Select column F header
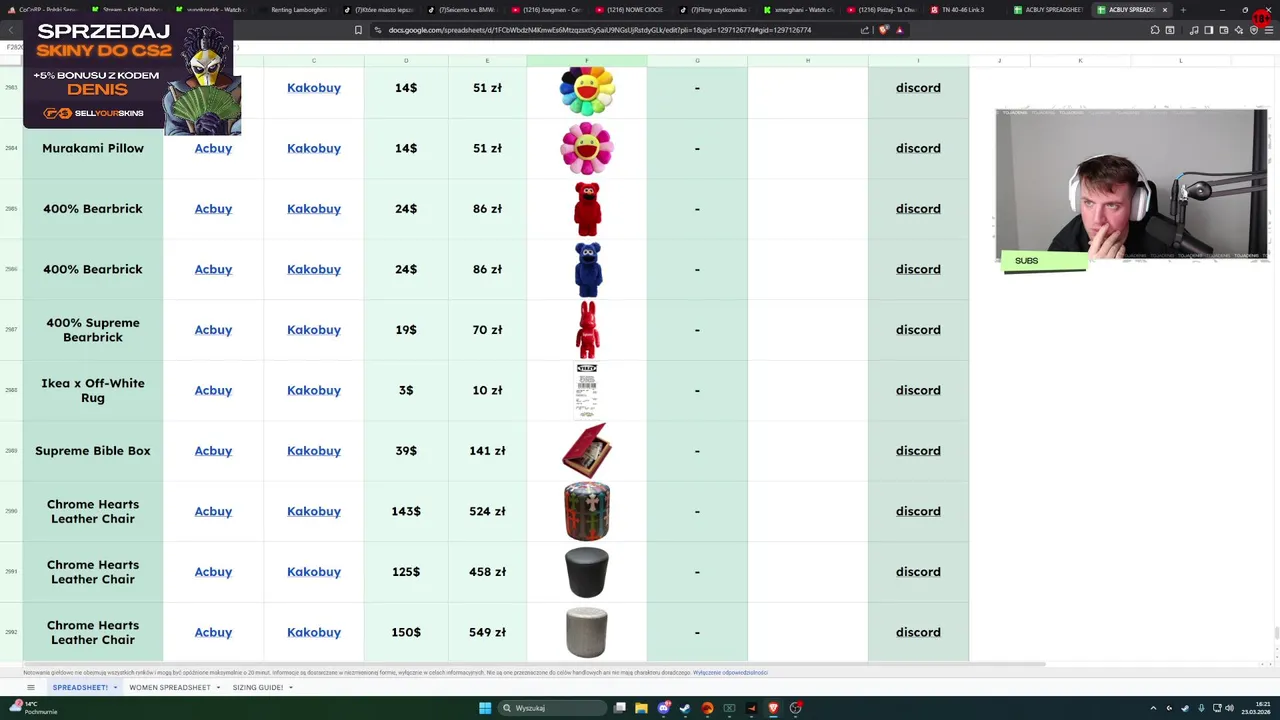1280x720 pixels. click(x=587, y=61)
